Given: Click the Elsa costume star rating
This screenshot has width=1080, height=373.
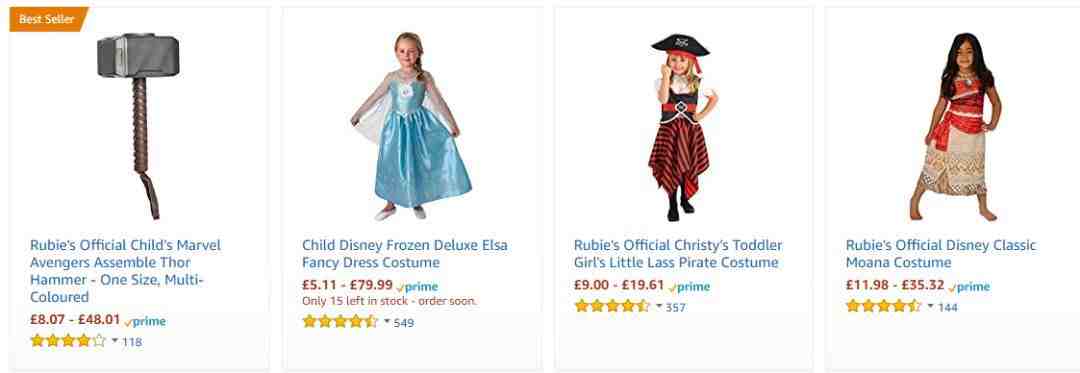Looking at the screenshot, I should click(x=340, y=321).
